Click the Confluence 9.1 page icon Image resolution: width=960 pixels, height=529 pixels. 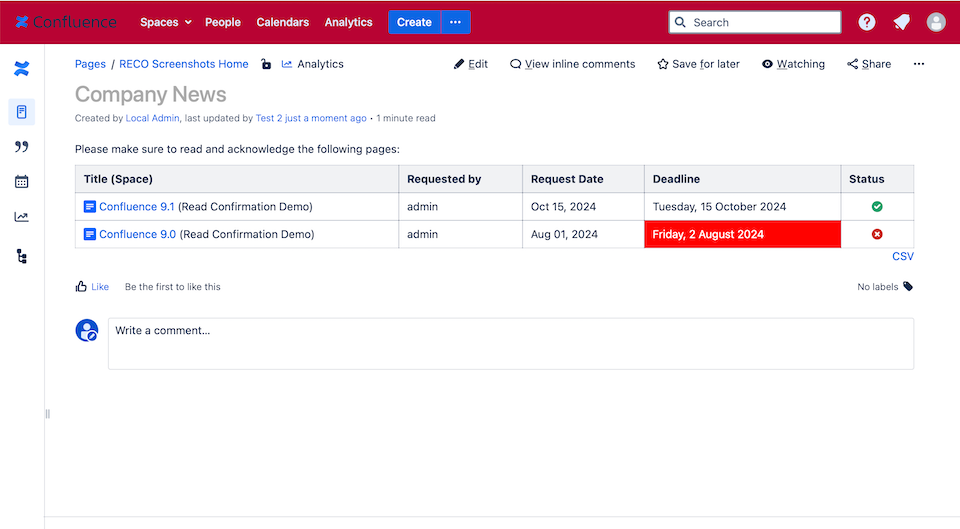click(x=89, y=206)
